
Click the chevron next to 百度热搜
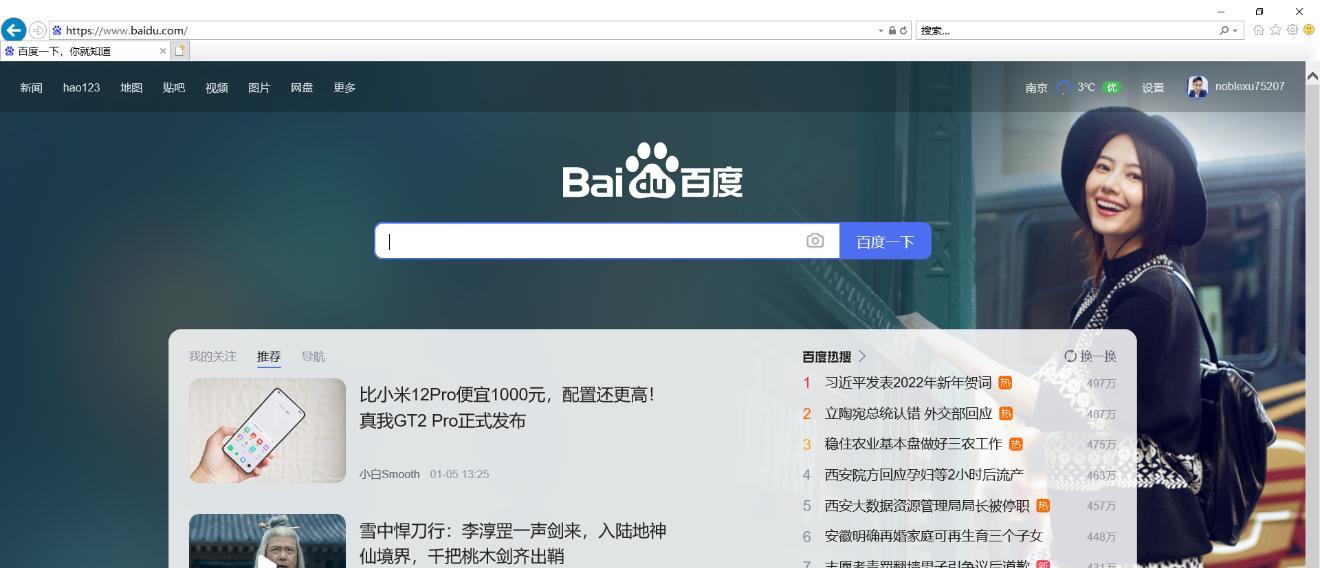tap(862, 356)
